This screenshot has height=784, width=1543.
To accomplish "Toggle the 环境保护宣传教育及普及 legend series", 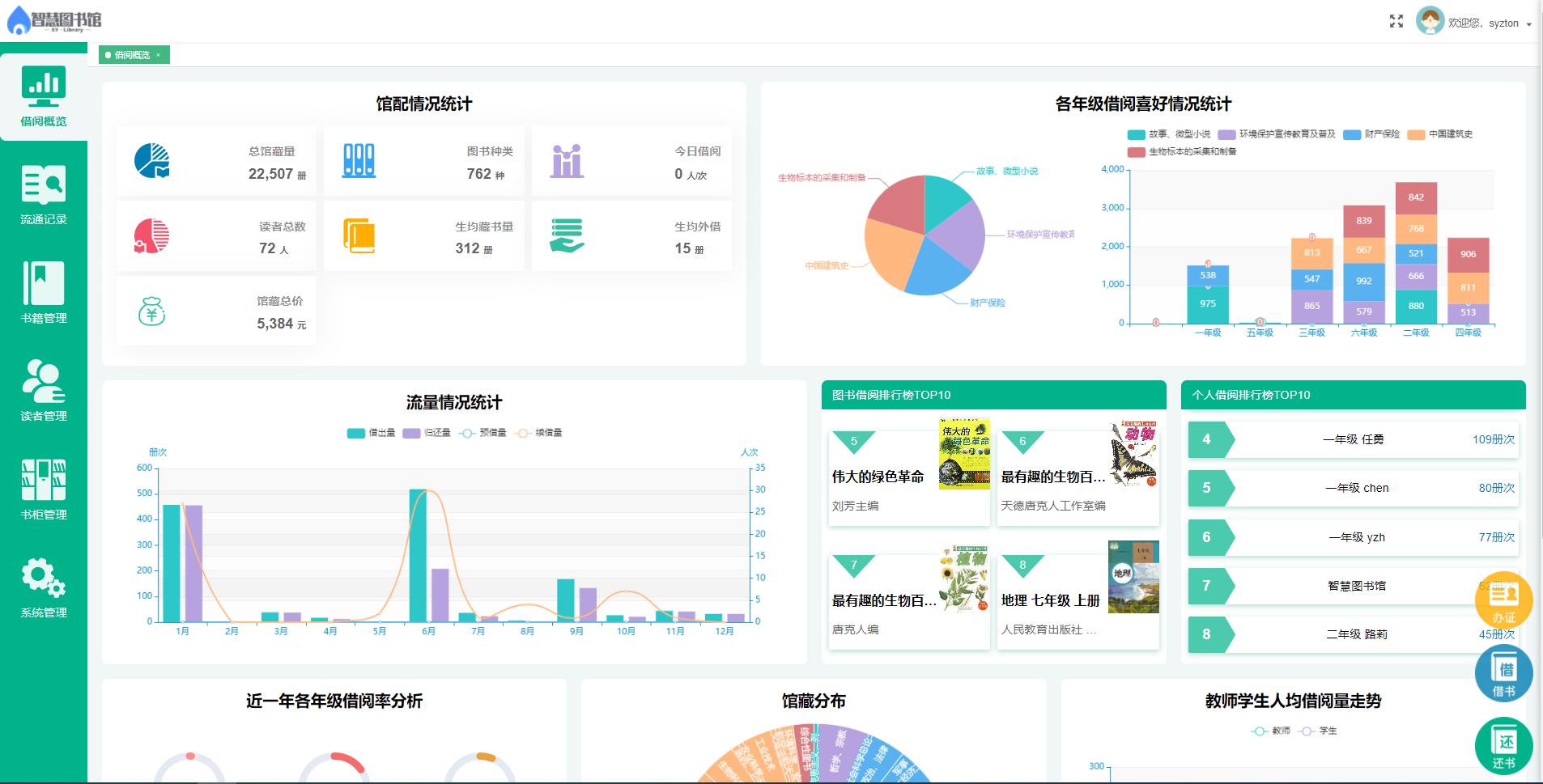I will pyautogui.click(x=1277, y=134).
